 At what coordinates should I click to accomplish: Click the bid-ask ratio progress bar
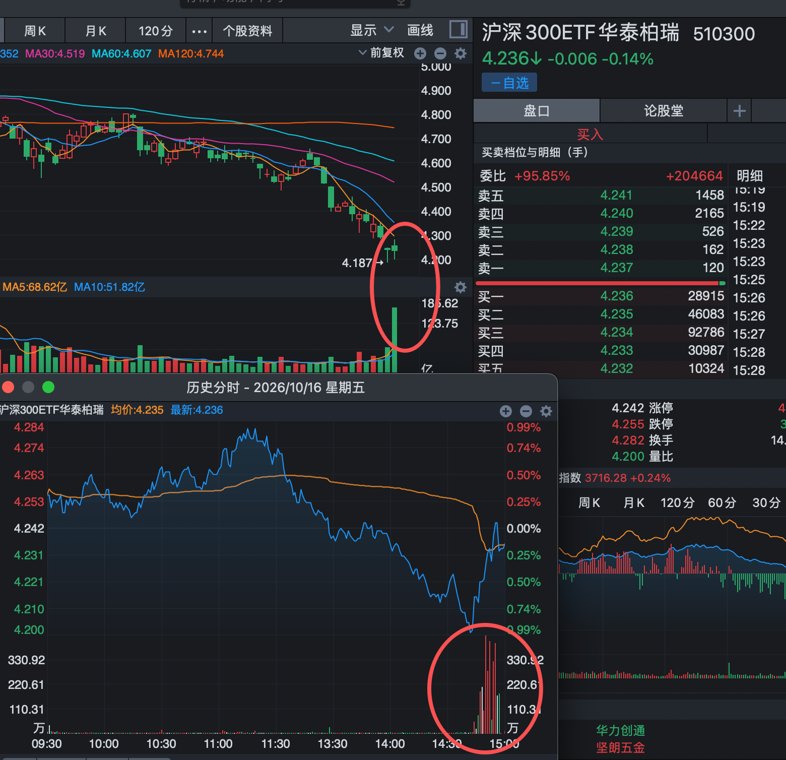601,283
